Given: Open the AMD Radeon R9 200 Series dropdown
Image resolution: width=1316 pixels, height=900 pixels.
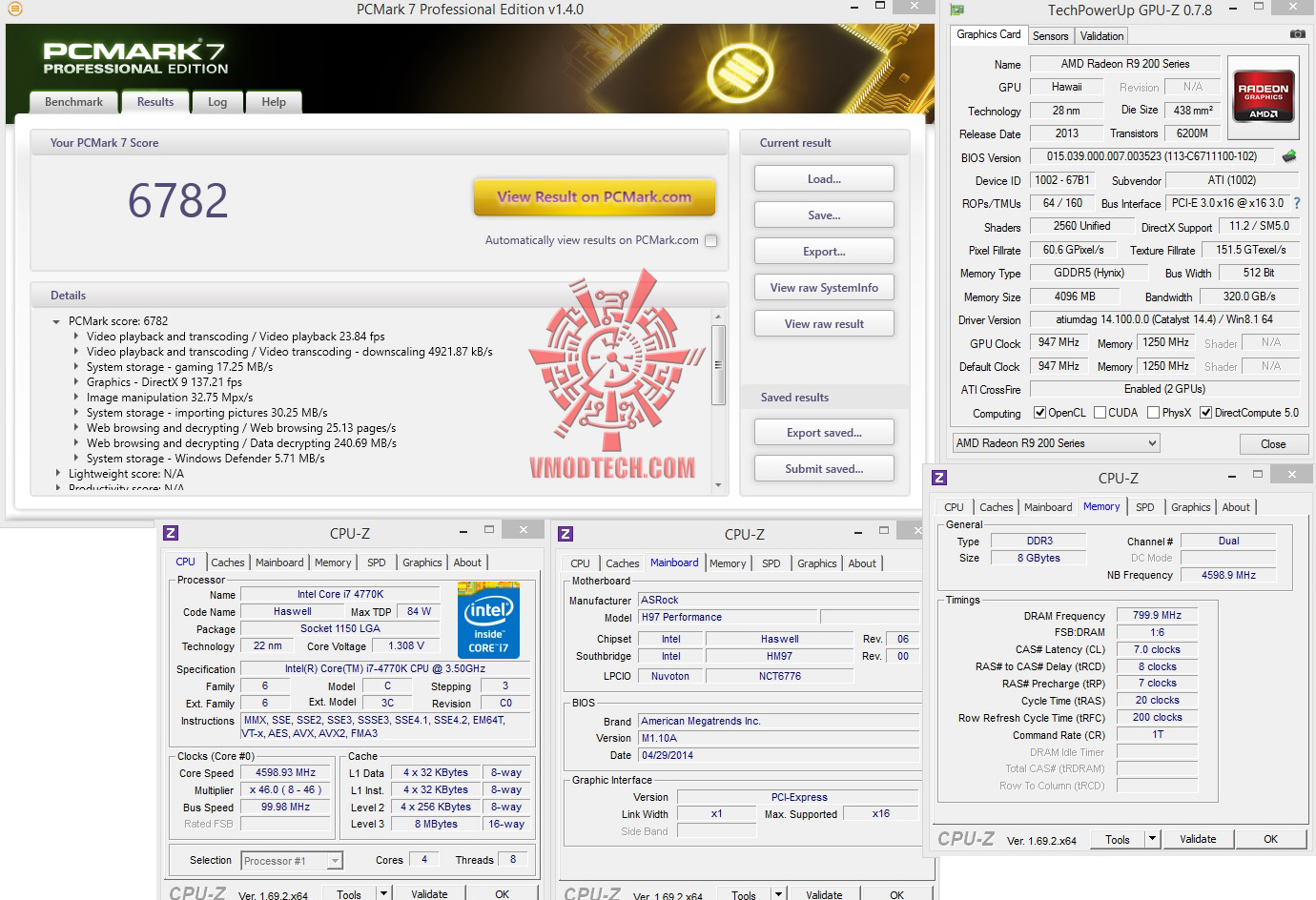Looking at the screenshot, I should (1057, 443).
